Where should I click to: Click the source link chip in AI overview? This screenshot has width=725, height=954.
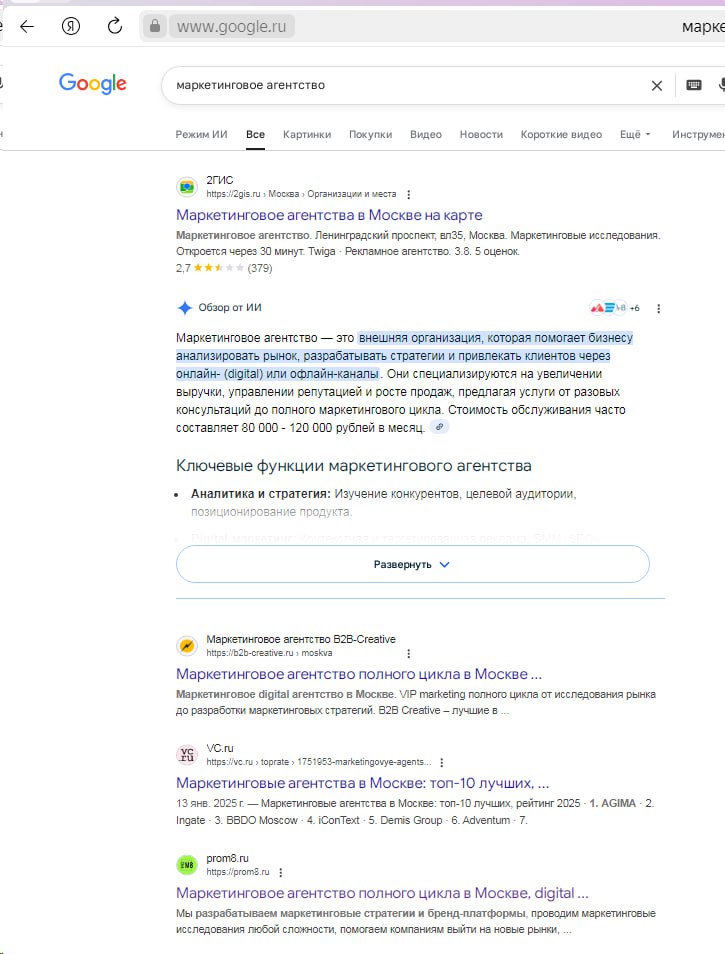[x=439, y=427]
